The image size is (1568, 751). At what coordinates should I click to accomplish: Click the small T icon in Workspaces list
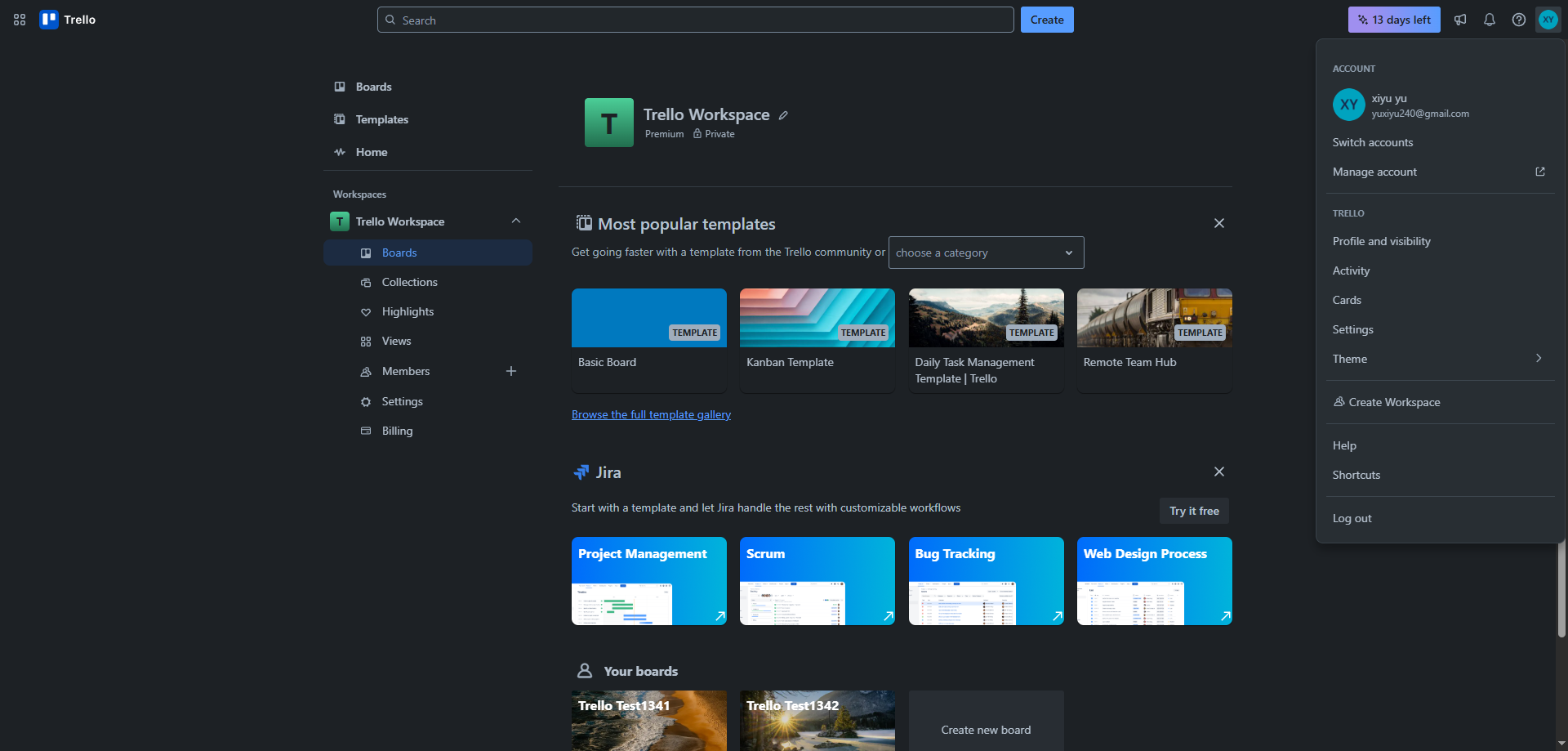tap(340, 221)
